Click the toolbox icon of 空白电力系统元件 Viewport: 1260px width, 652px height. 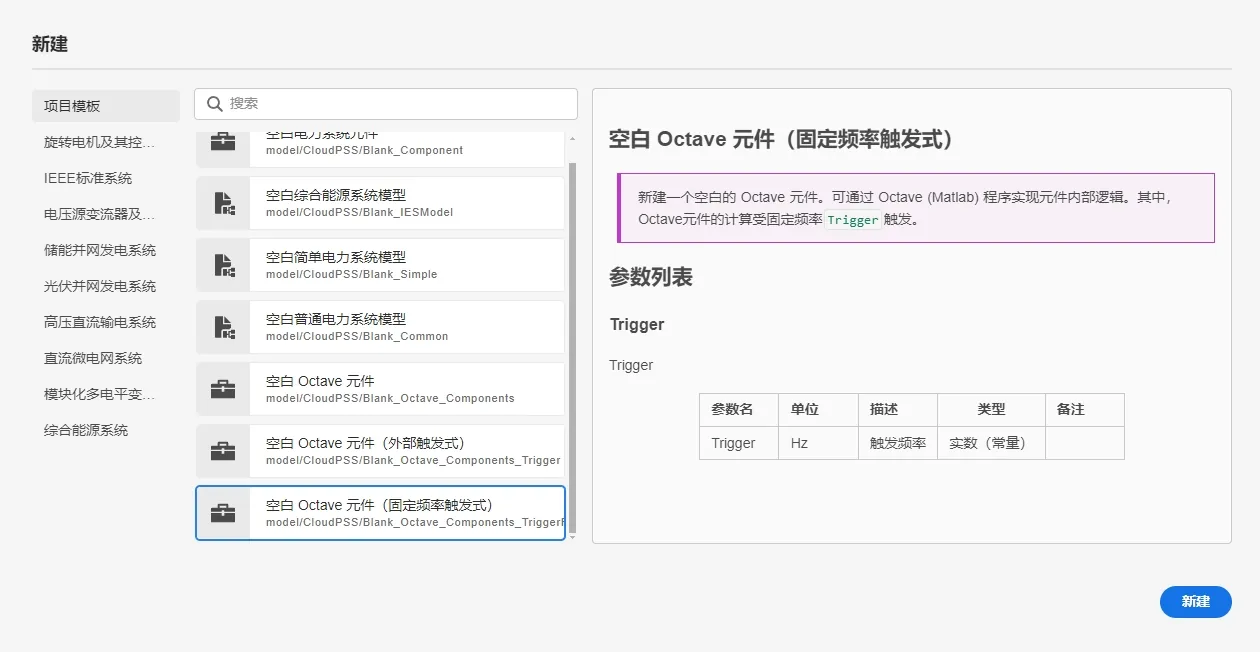tap(221, 140)
